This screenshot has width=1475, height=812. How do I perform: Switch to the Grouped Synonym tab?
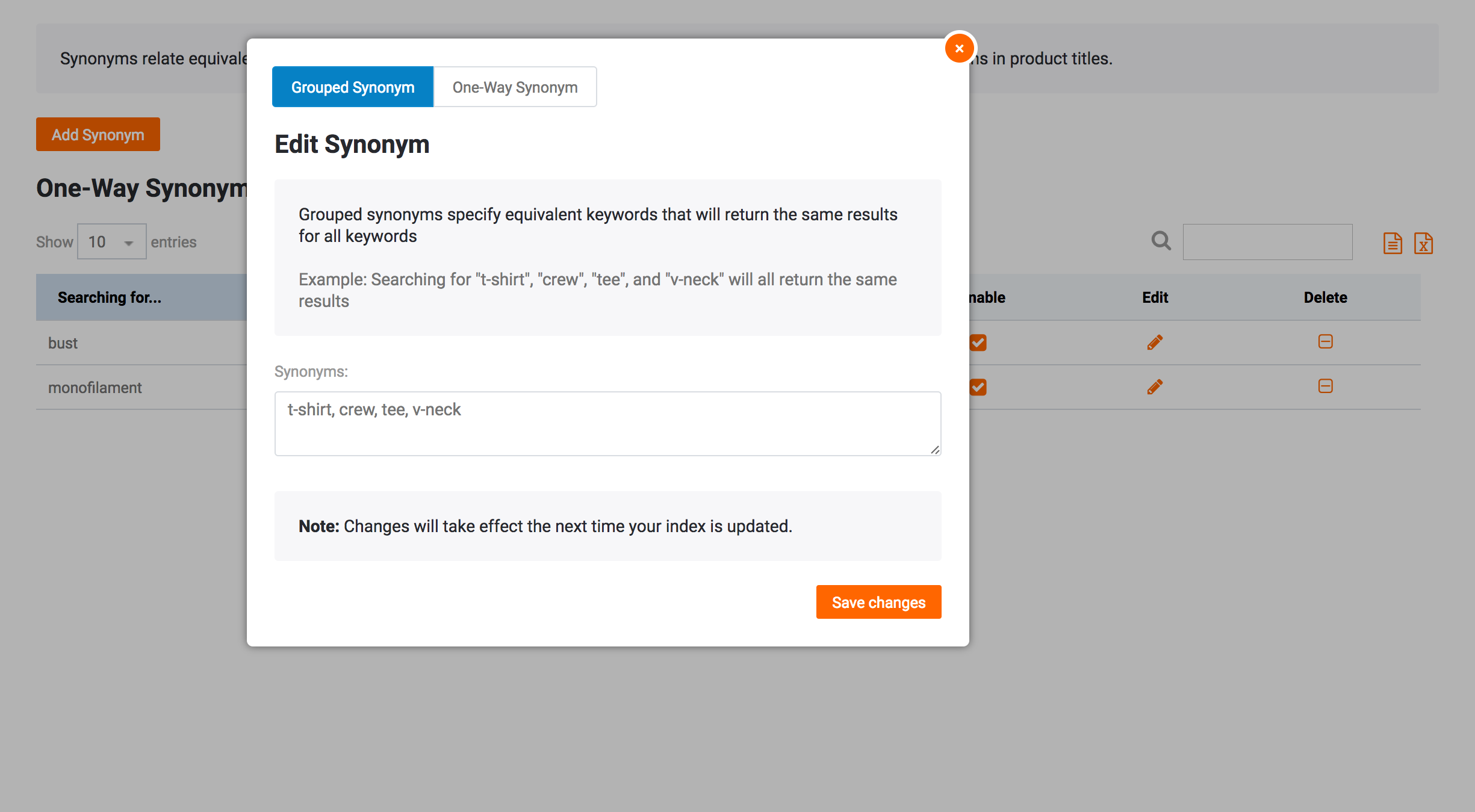coord(353,87)
